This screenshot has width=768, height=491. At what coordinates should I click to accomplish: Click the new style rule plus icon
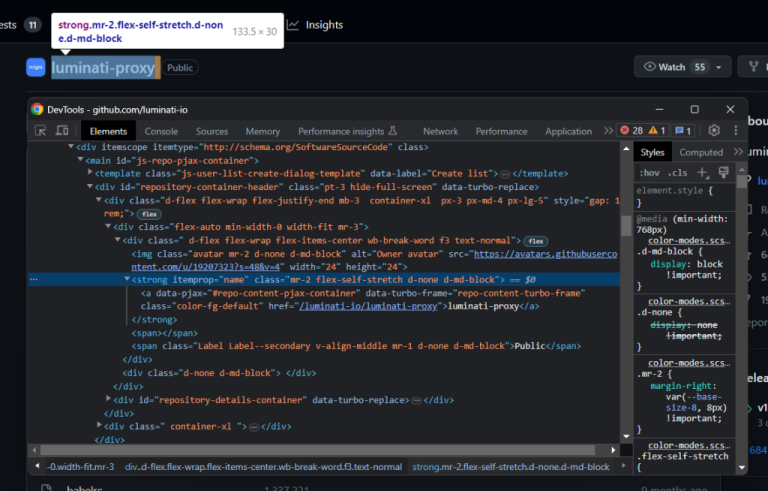coord(704,172)
